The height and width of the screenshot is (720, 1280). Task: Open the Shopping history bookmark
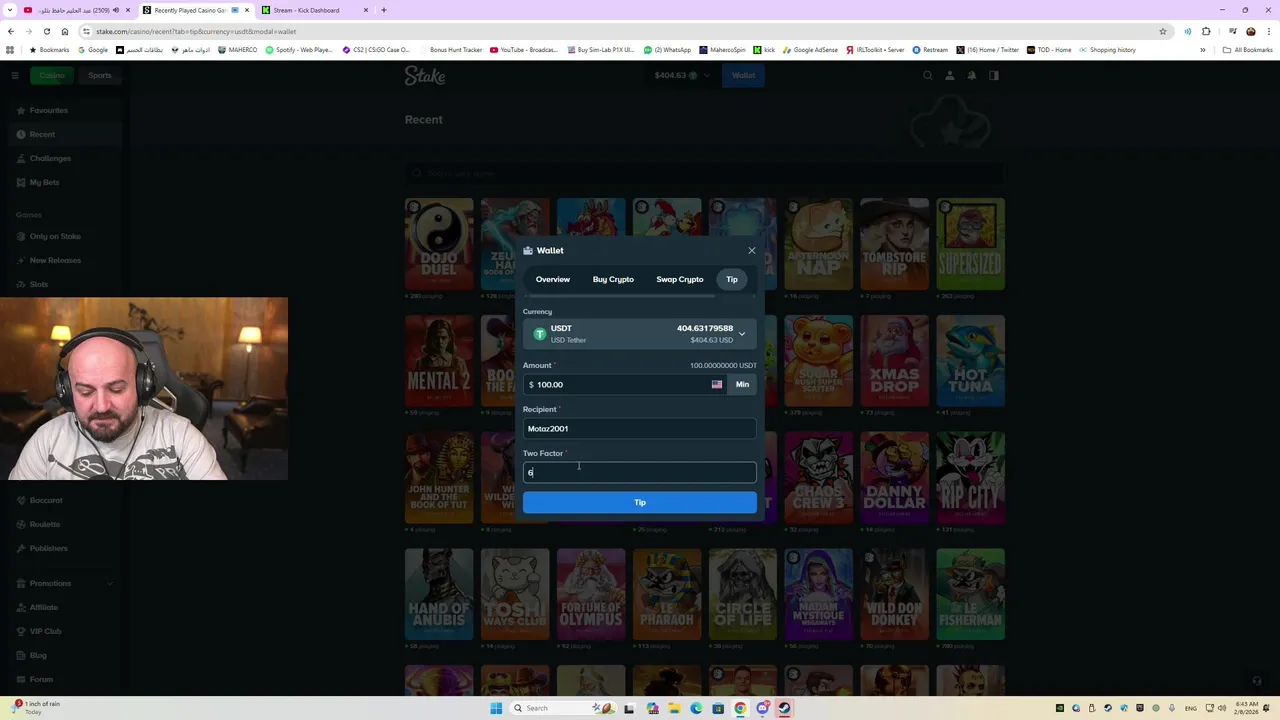pyautogui.click(x=1108, y=49)
